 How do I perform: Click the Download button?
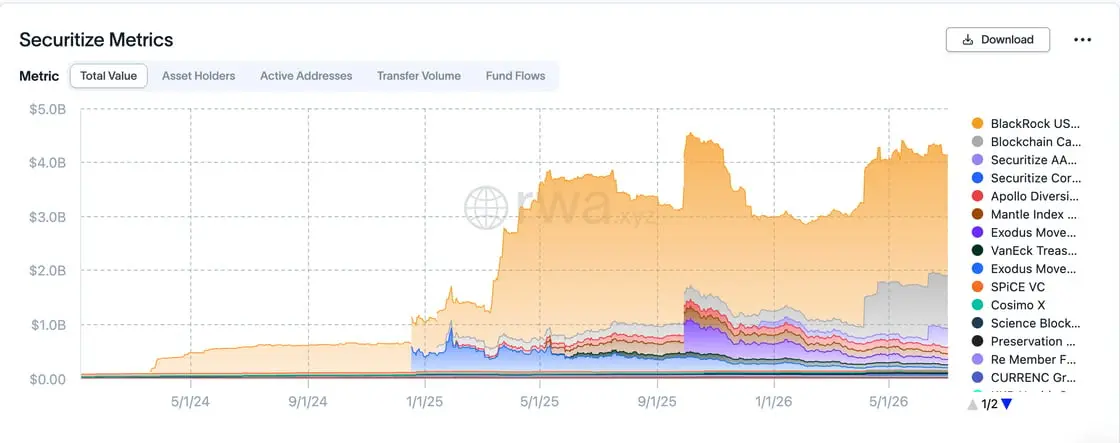pos(998,40)
